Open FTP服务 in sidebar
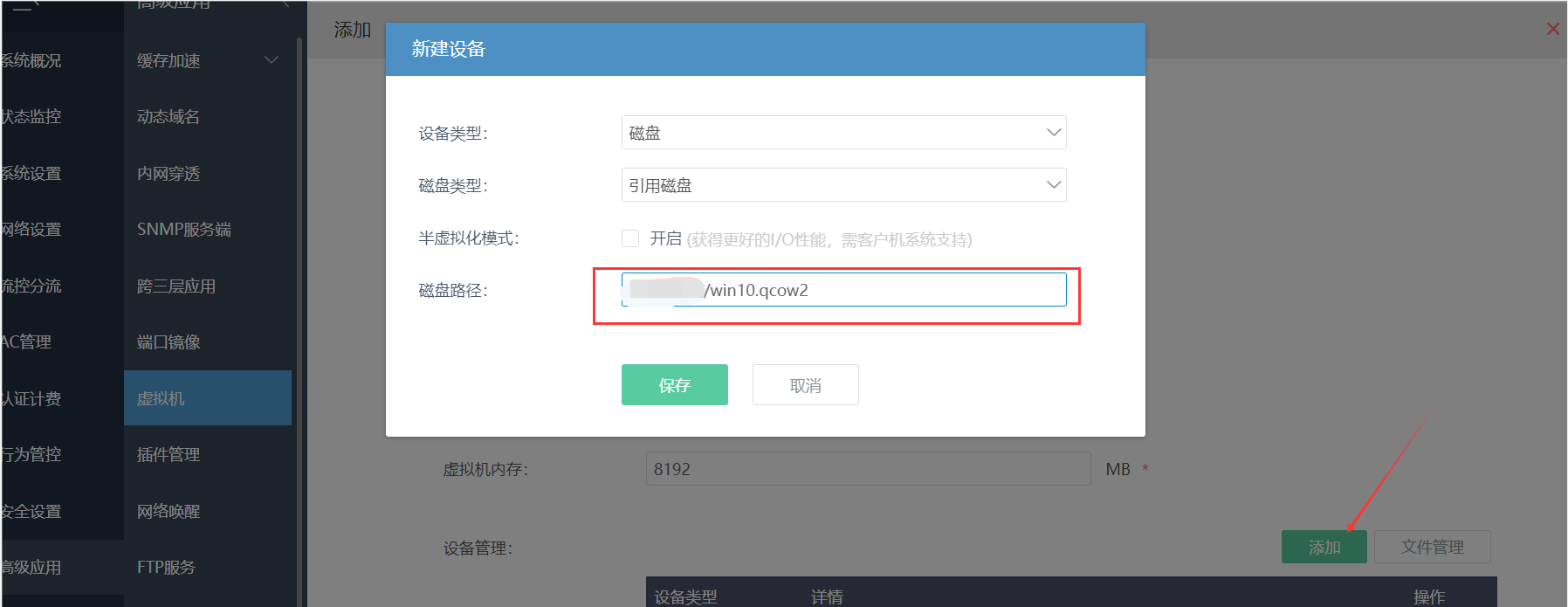This screenshot has height=607, width=1568. click(x=166, y=568)
